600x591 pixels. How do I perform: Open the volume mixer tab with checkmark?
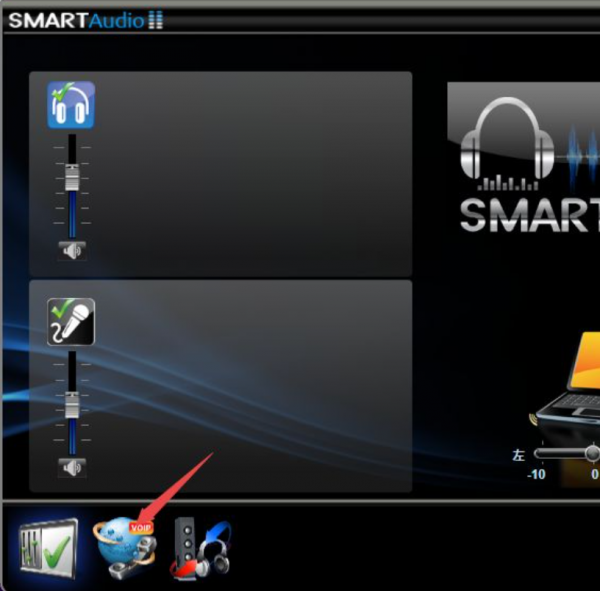tap(48, 548)
